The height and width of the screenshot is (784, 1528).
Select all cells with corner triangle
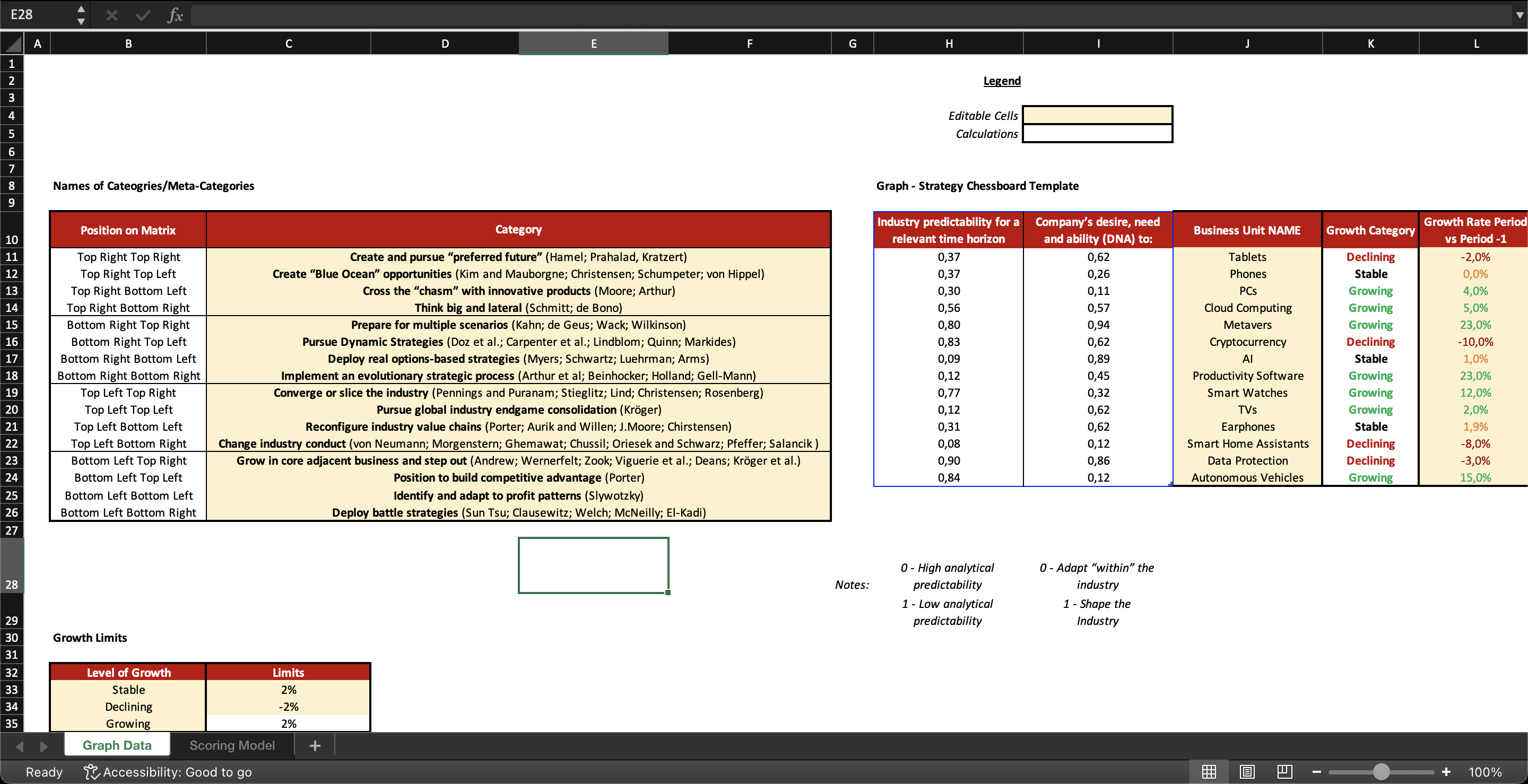click(x=12, y=43)
